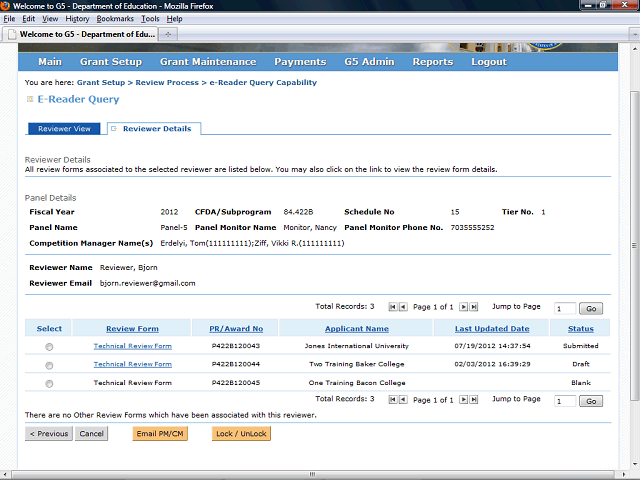Screen dimensions: 640x480
Task: Open the History menu
Action: 77,19
